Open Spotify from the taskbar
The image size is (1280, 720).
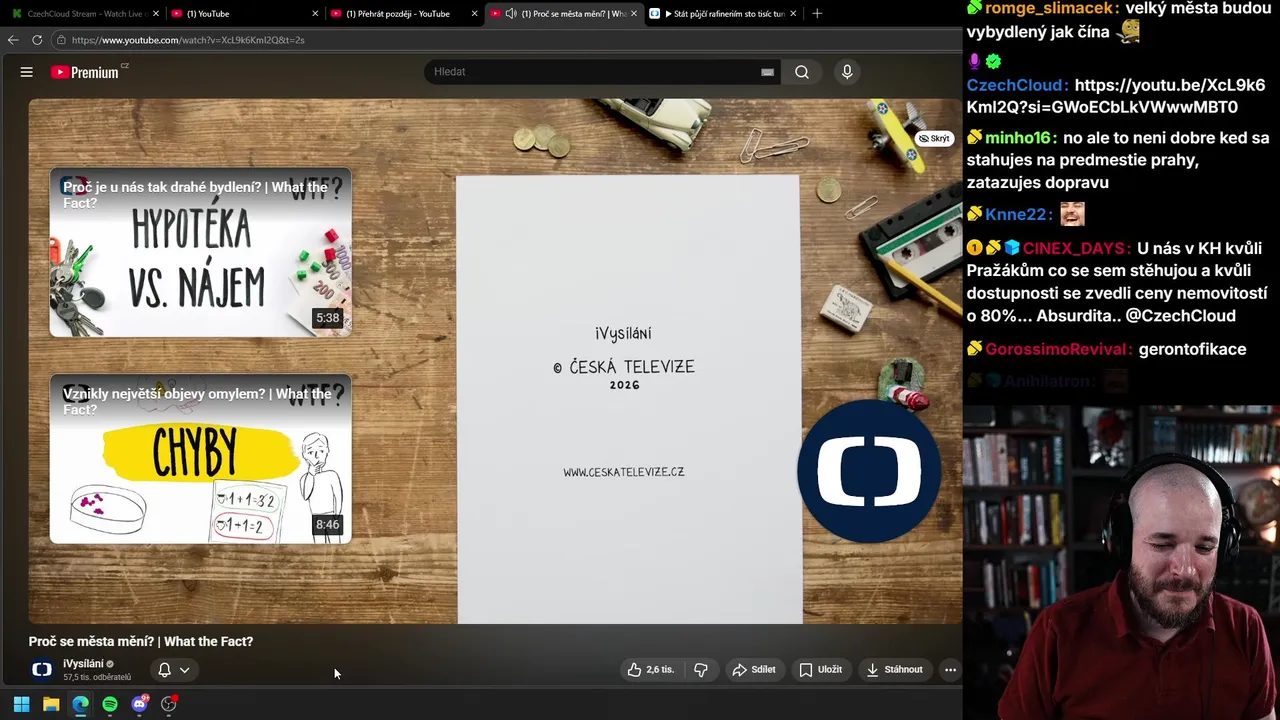110,704
